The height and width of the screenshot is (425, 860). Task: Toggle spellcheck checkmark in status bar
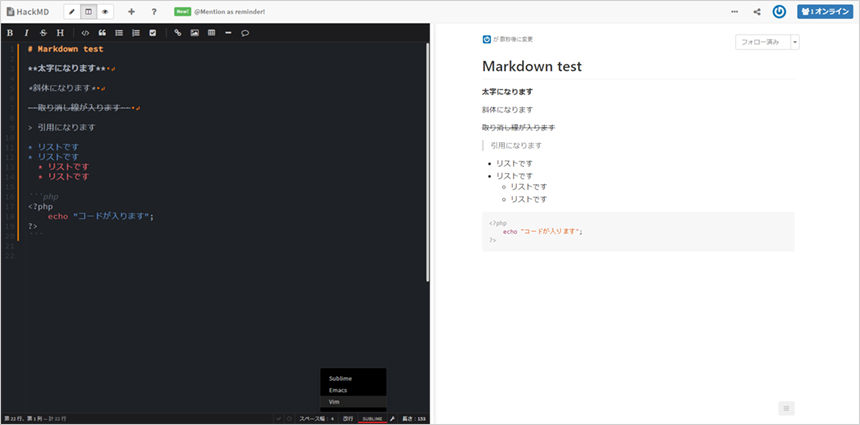click(x=279, y=419)
